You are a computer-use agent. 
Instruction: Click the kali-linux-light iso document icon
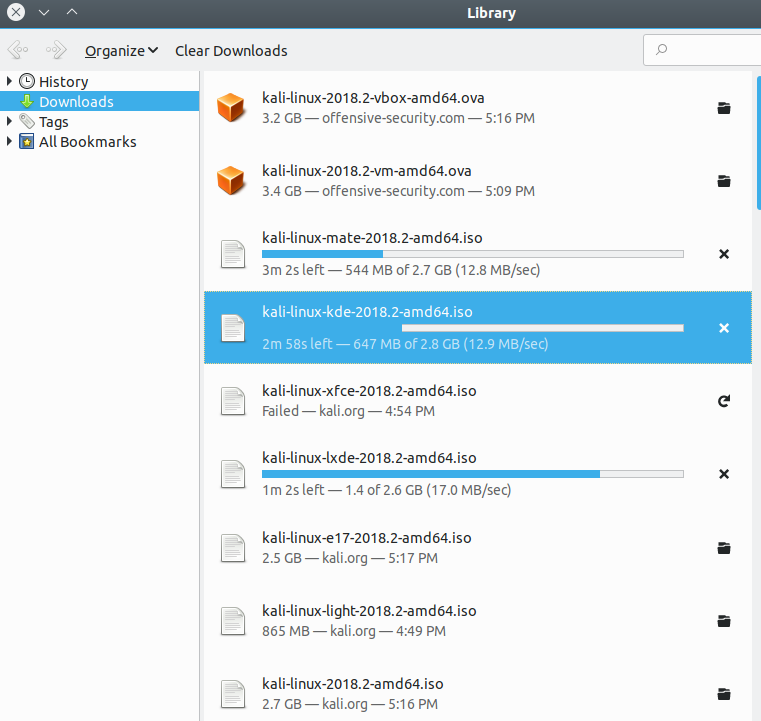pyautogui.click(x=233, y=621)
